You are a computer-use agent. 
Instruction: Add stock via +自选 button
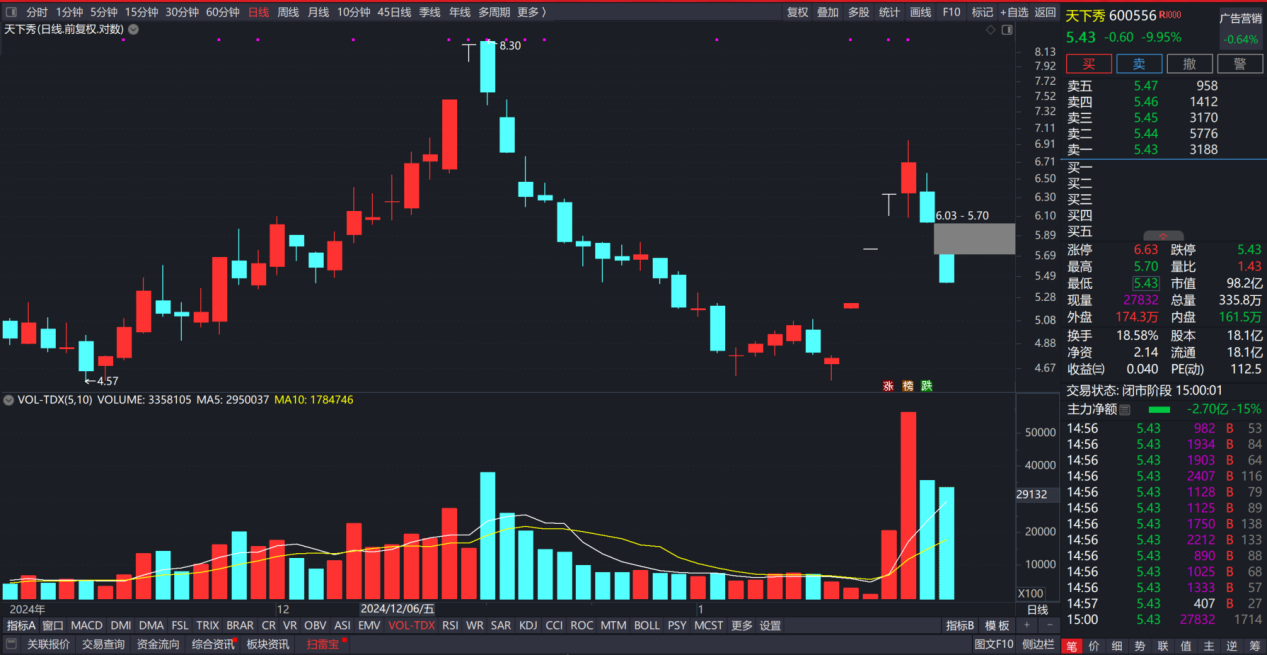[x=1014, y=12]
